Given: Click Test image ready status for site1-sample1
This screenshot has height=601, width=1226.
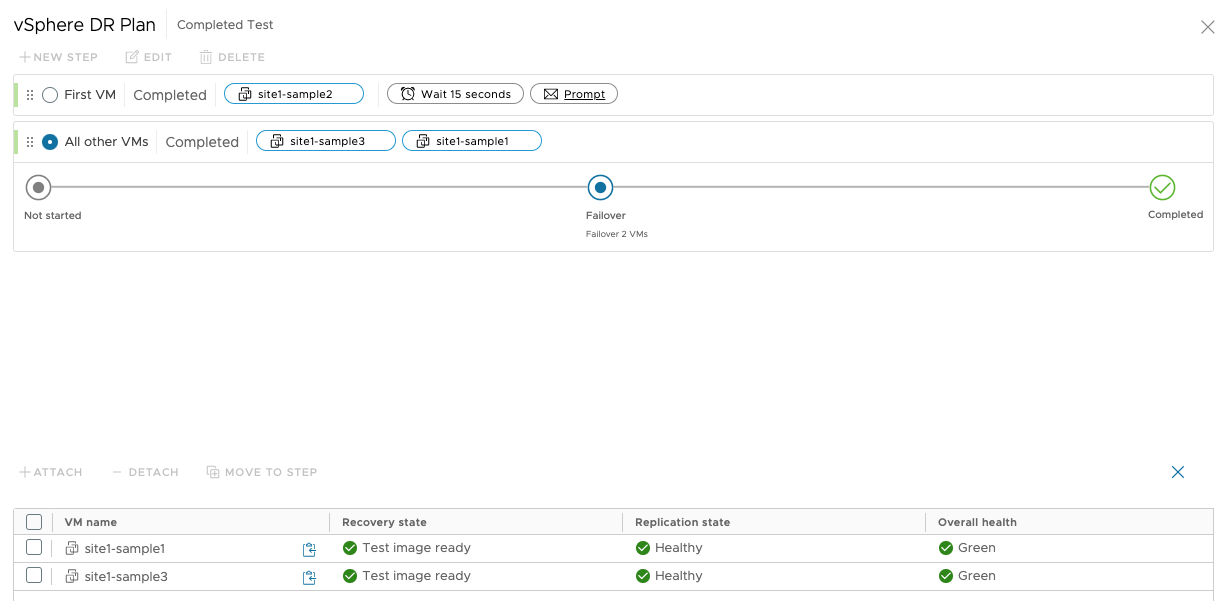Looking at the screenshot, I should click(416, 548).
